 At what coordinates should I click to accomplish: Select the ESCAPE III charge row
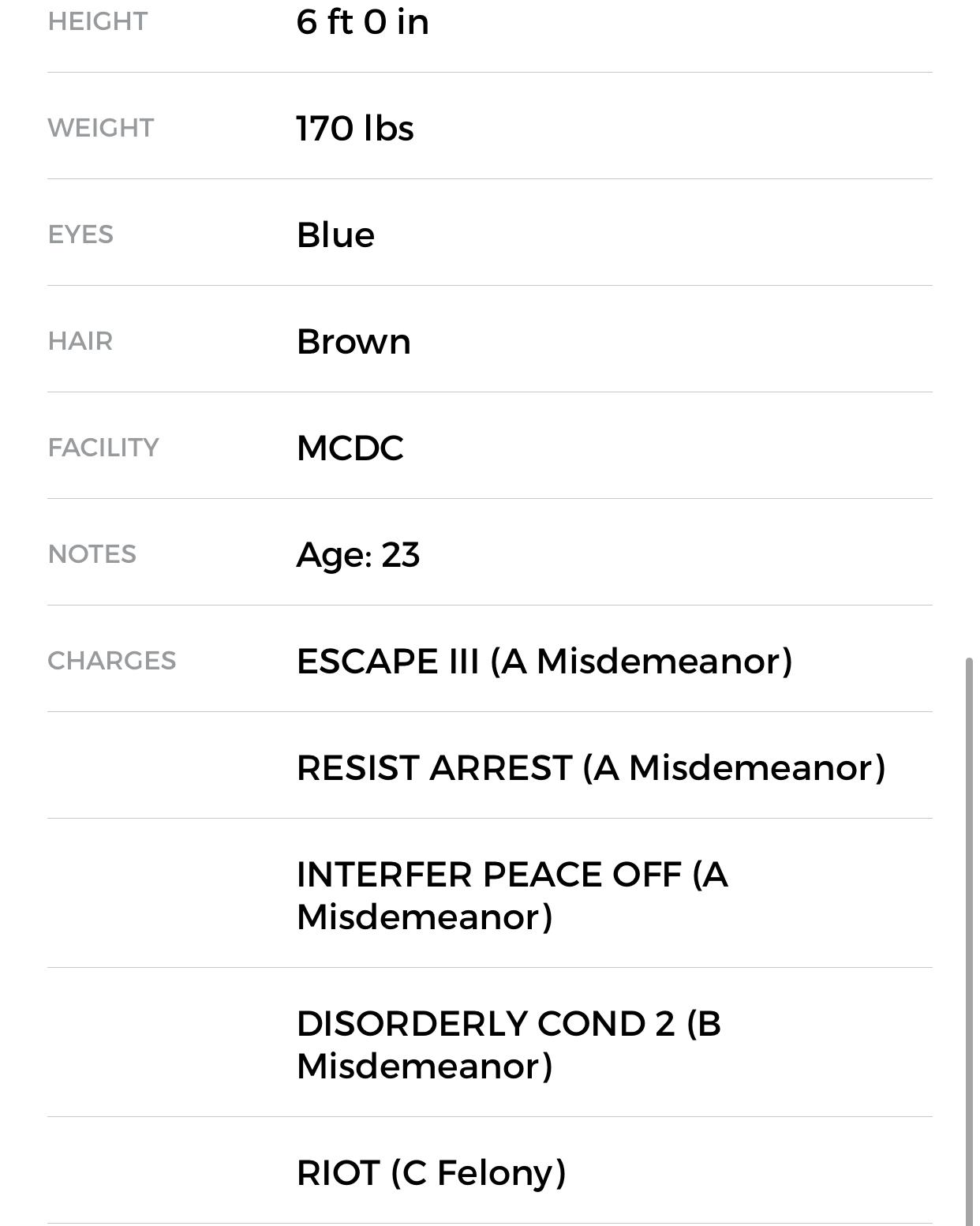(x=544, y=662)
